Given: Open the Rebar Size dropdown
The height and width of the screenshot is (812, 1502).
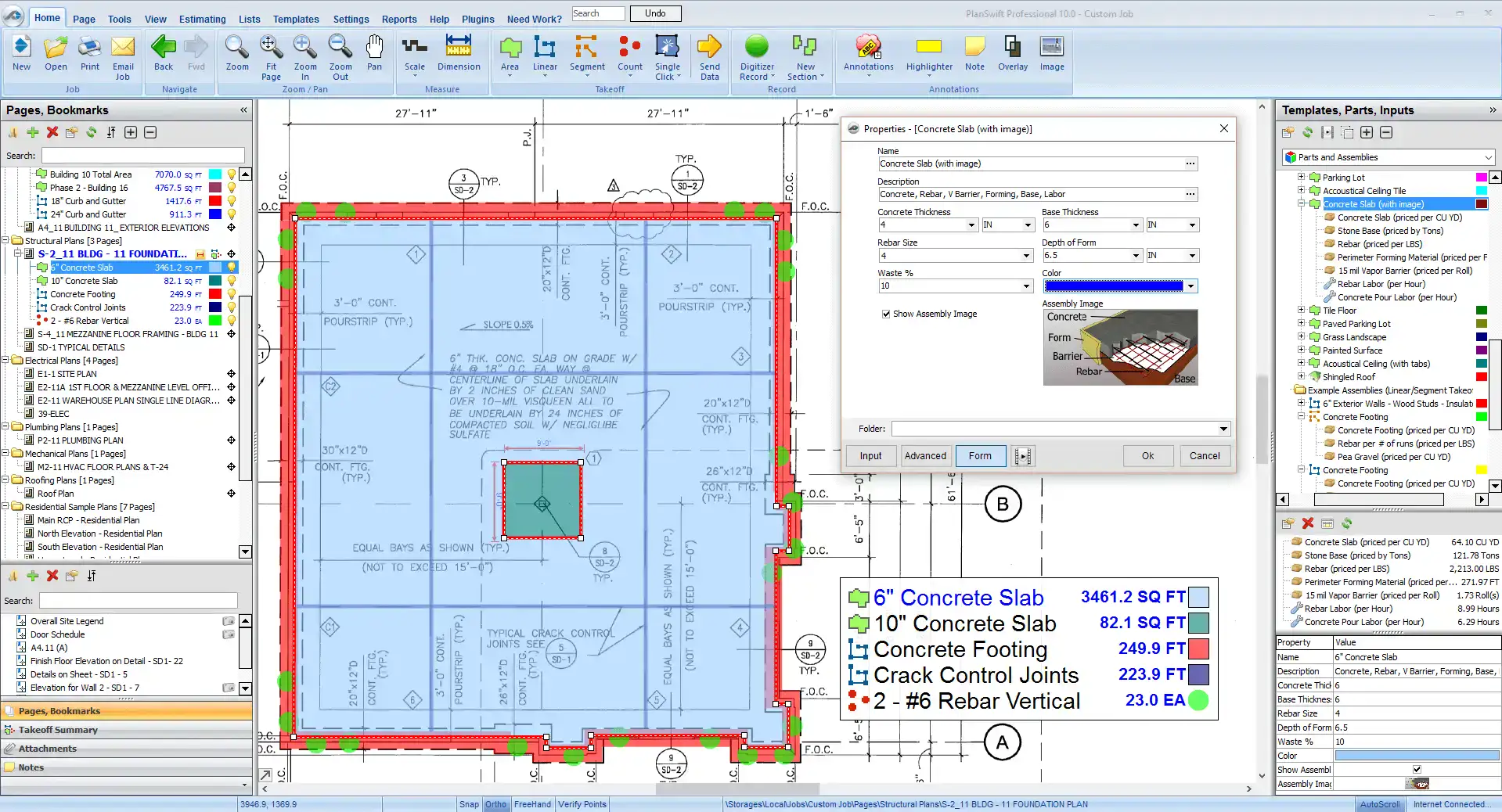Looking at the screenshot, I should [x=1026, y=256].
